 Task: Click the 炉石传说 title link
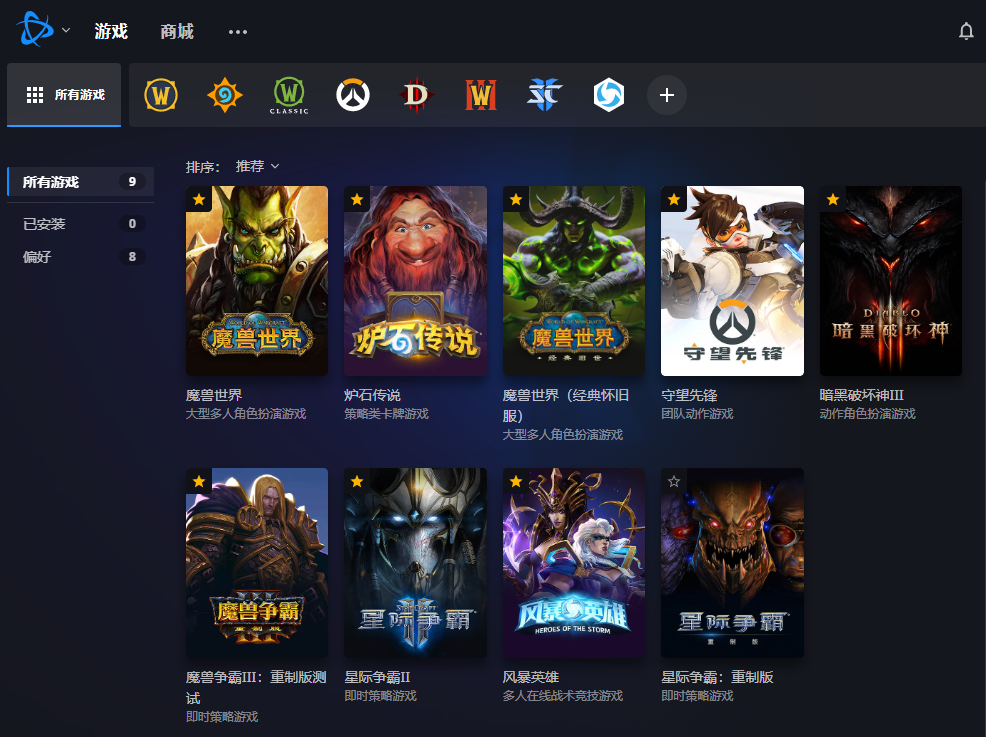(372, 395)
